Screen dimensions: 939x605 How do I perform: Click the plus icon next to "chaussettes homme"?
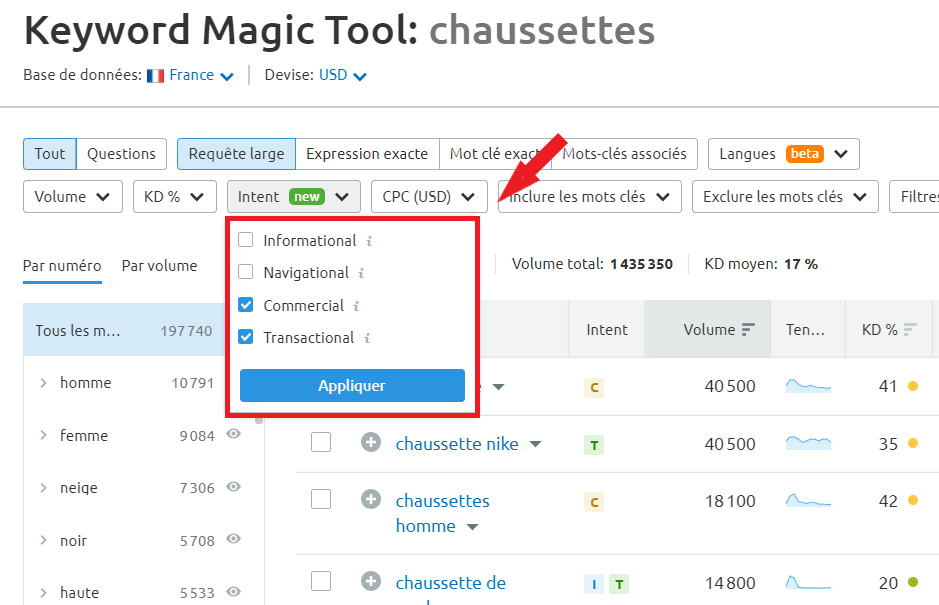(371, 501)
